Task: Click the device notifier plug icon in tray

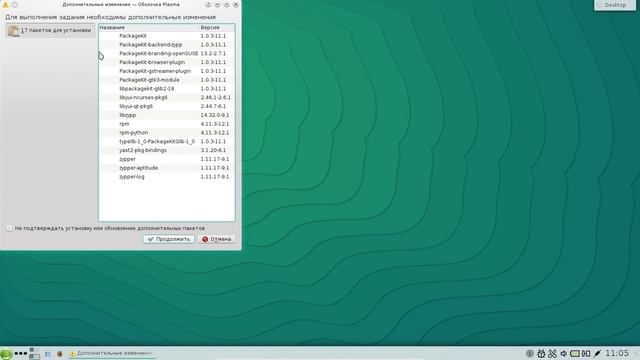Action: coord(597,353)
